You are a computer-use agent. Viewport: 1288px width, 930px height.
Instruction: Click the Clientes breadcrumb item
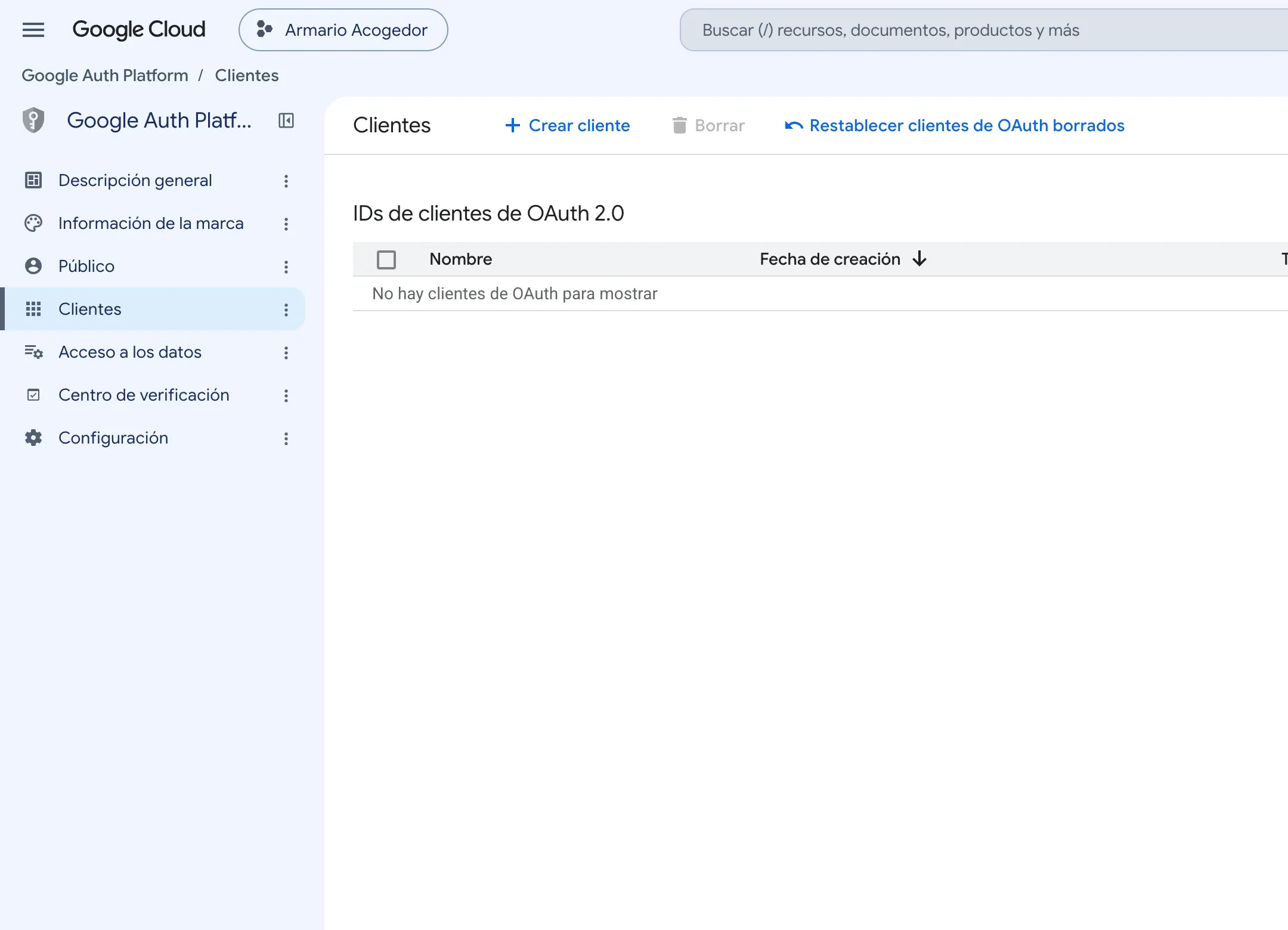point(247,75)
